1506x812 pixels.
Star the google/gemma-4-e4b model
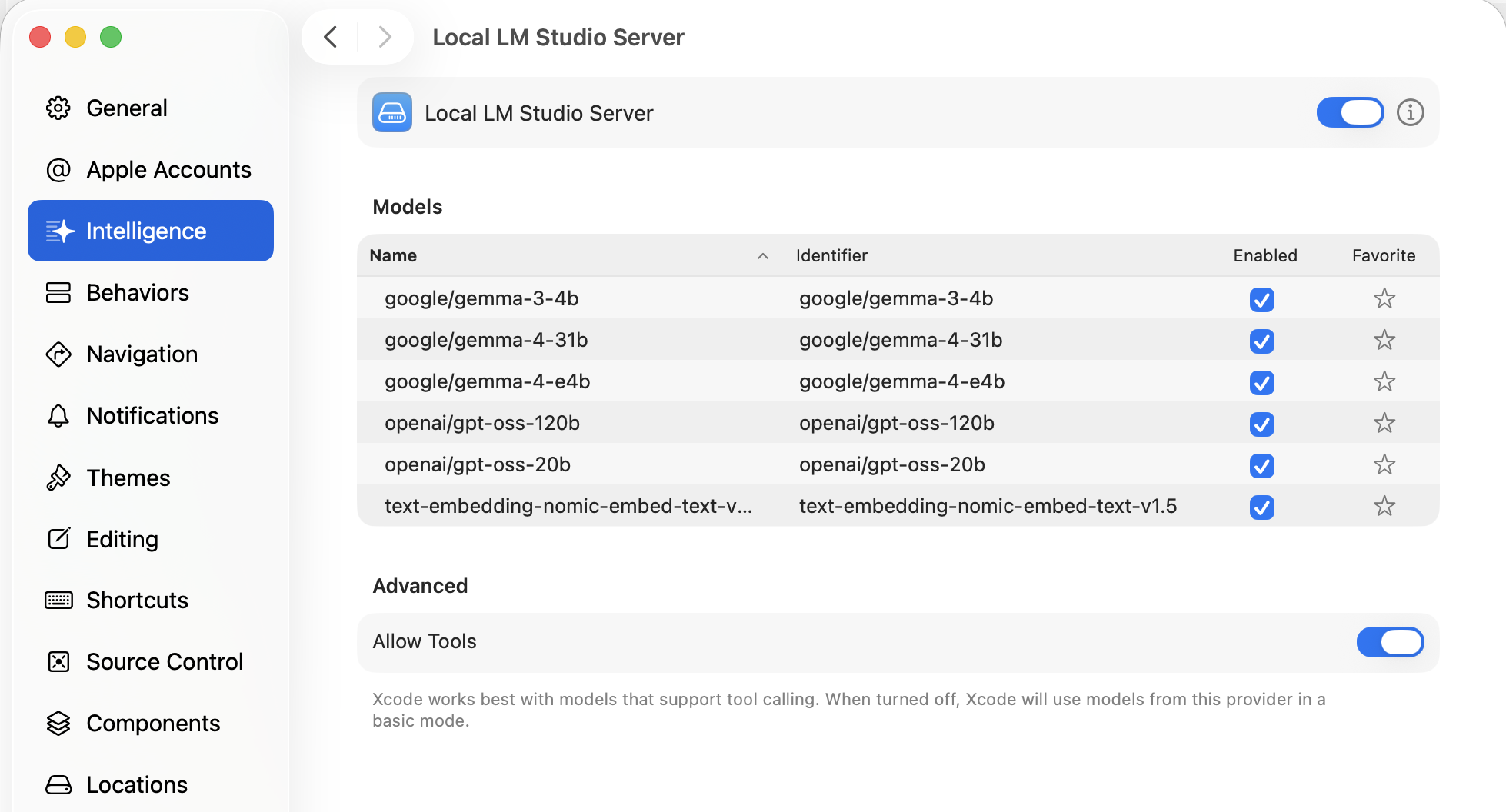pos(1384,381)
